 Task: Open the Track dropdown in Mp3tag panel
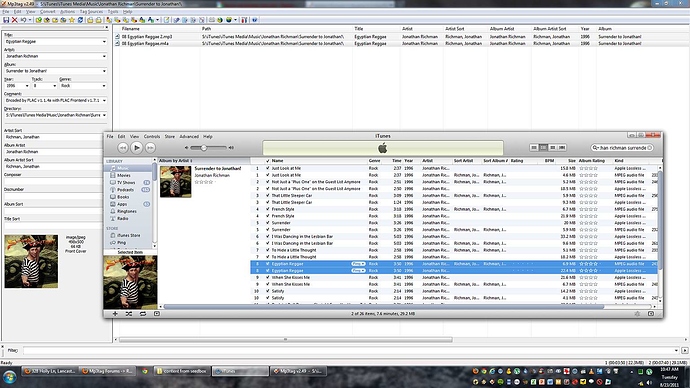click(55, 86)
